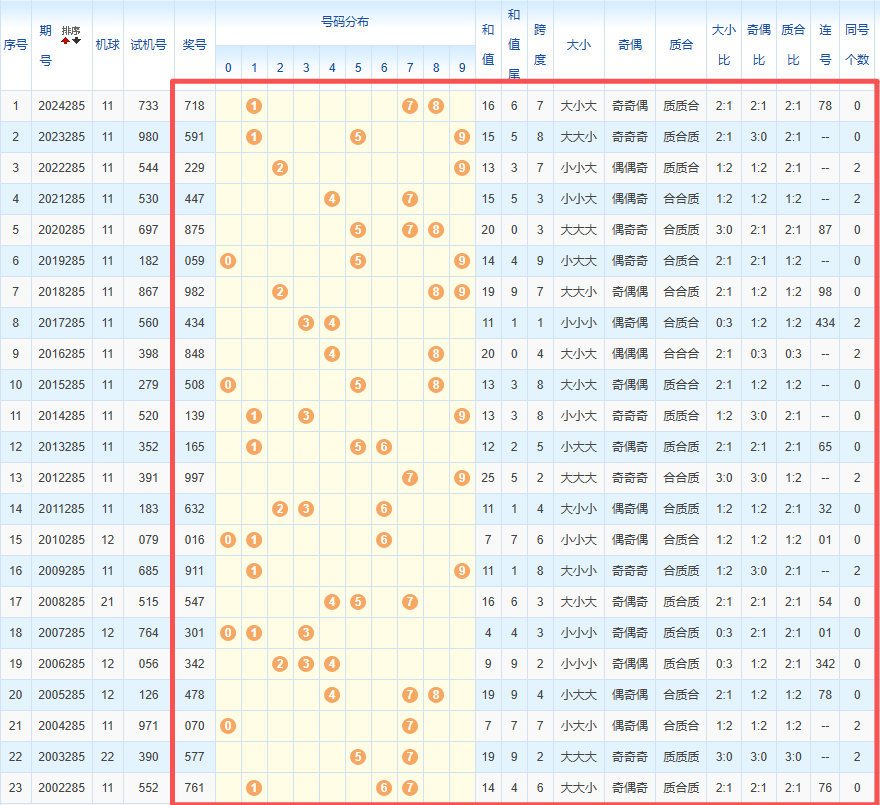Image resolution: width=880 pixels, height=805 pixels.
Task: Click consecutive number 434 in row 2017285
Action: coord(825,322)
